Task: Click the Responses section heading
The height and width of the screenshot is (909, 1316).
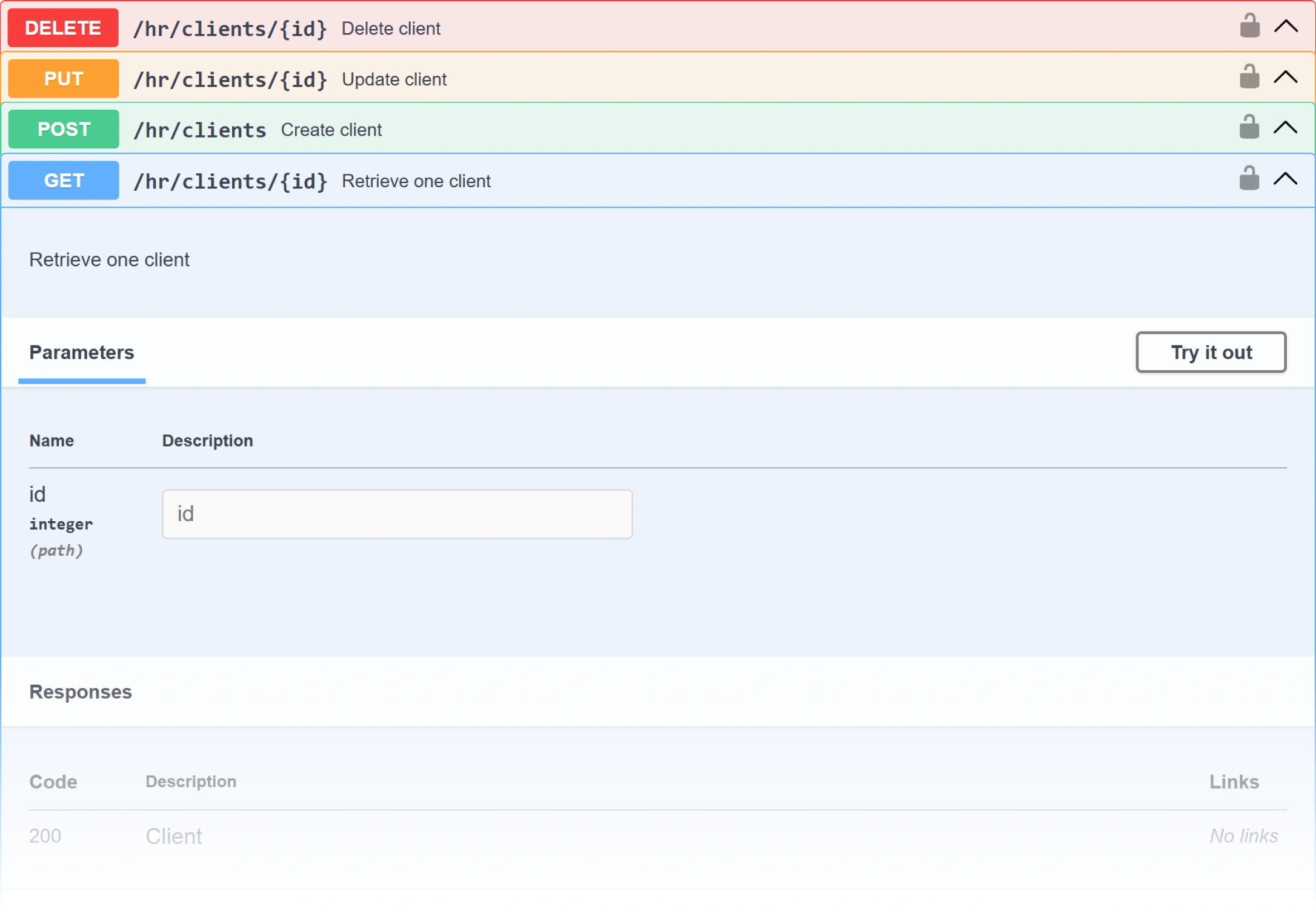Action: pos(81,692)
